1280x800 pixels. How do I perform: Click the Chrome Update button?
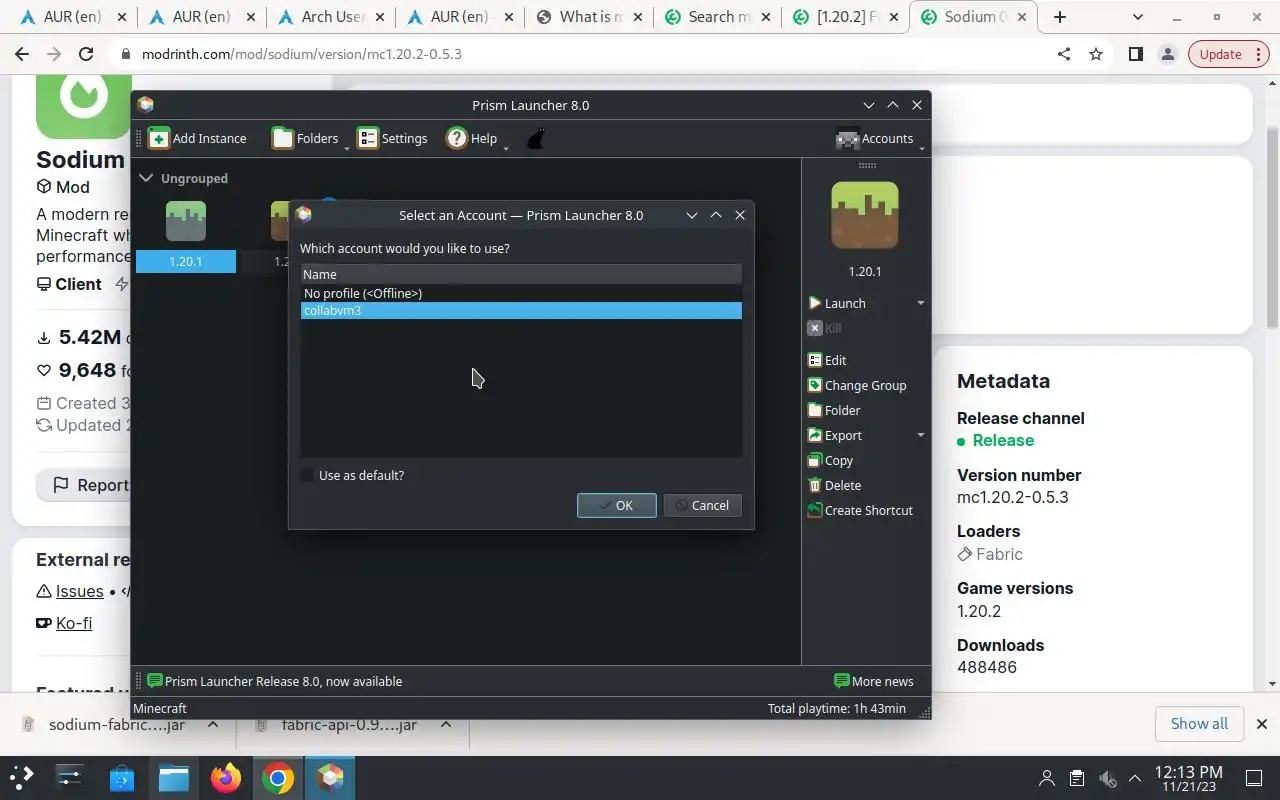1228,54
